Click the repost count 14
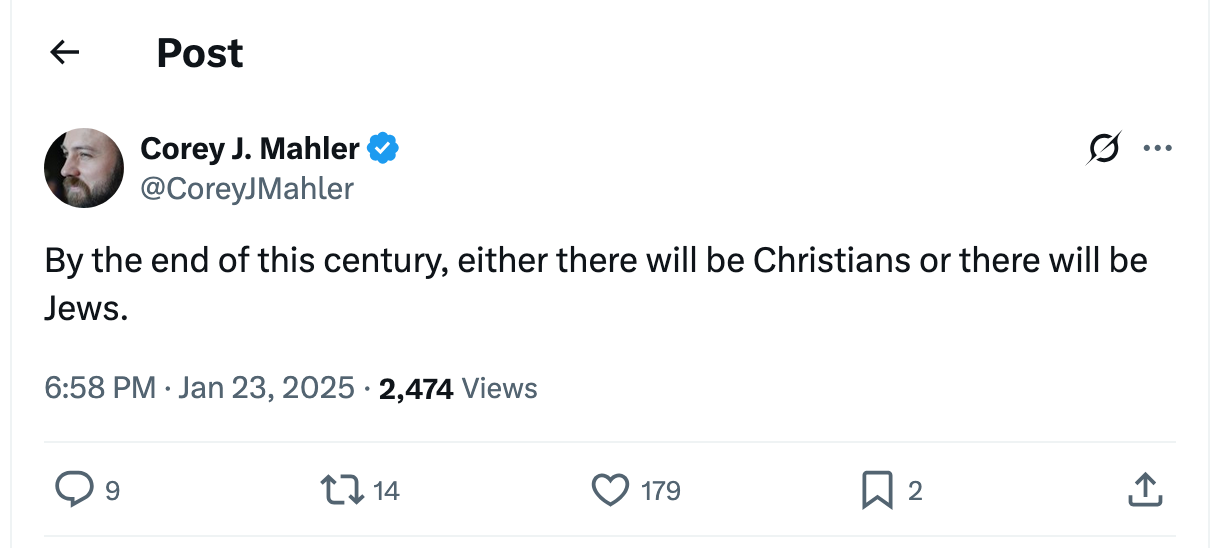 pos(386,491)
